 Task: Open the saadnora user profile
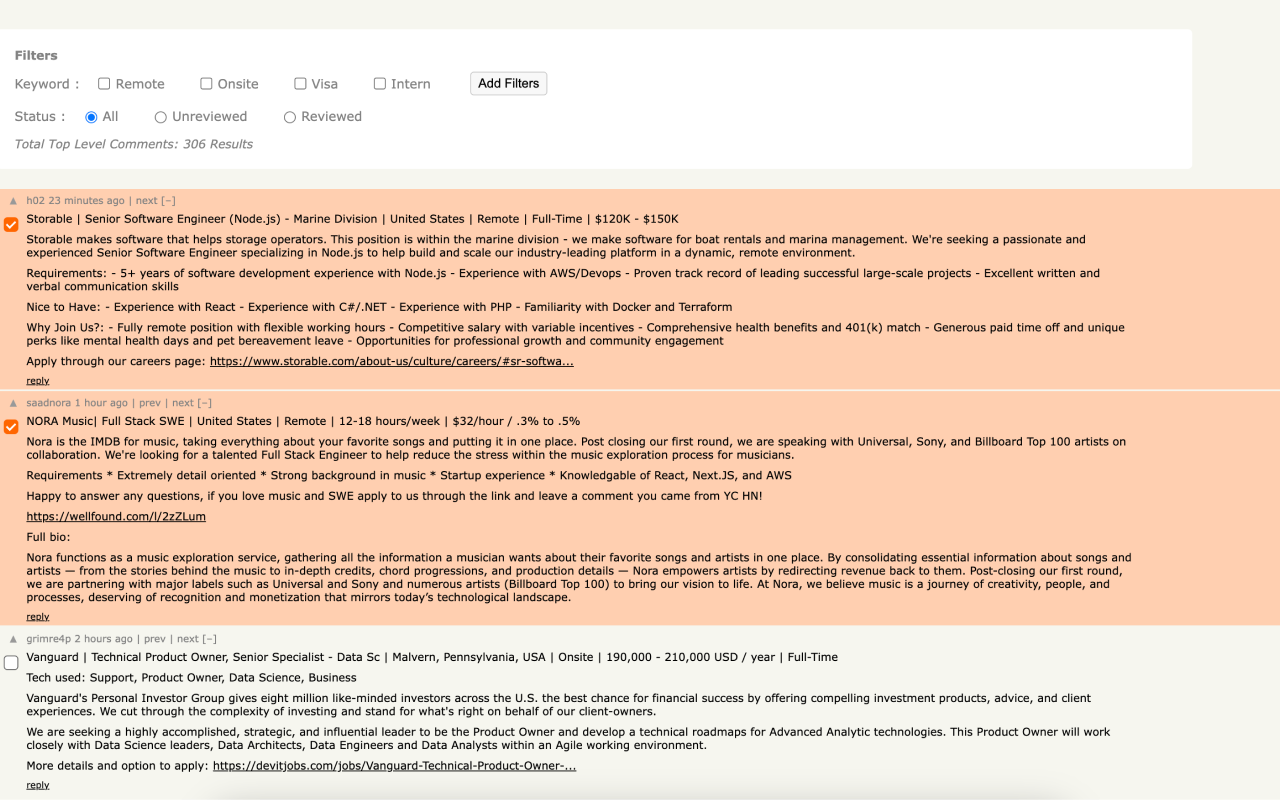[49, 403]
